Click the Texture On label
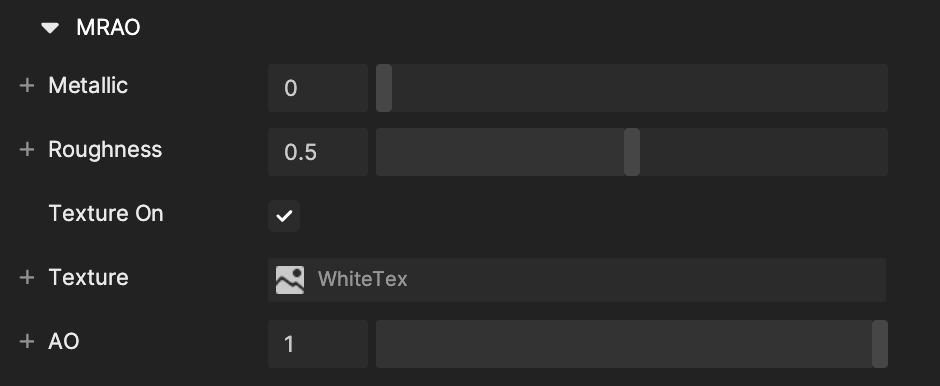Screen dimensions: 940x386 point(106,213)
